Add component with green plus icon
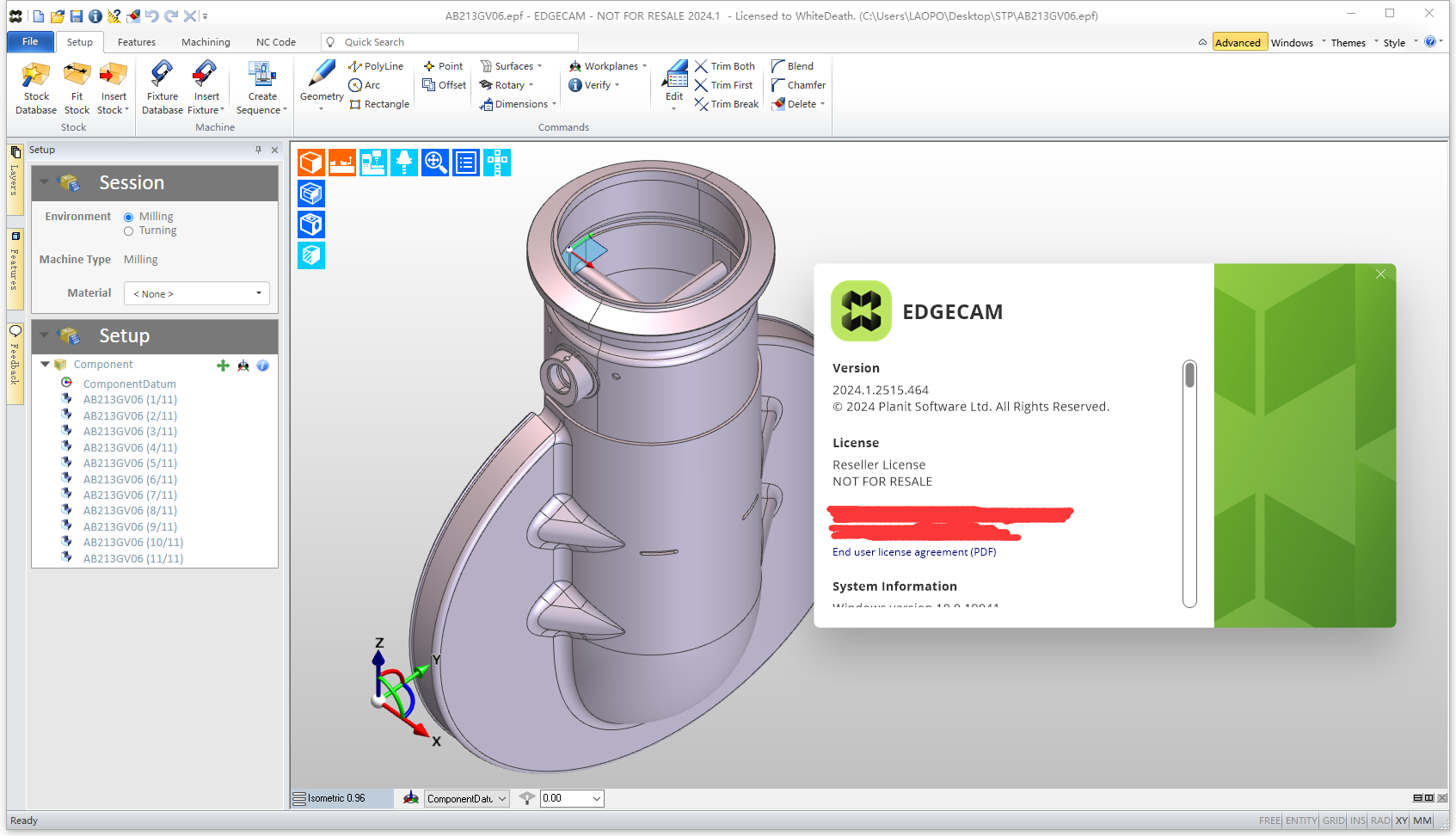1456x836 pixels. pyautogui.click(x=223, y=366)
